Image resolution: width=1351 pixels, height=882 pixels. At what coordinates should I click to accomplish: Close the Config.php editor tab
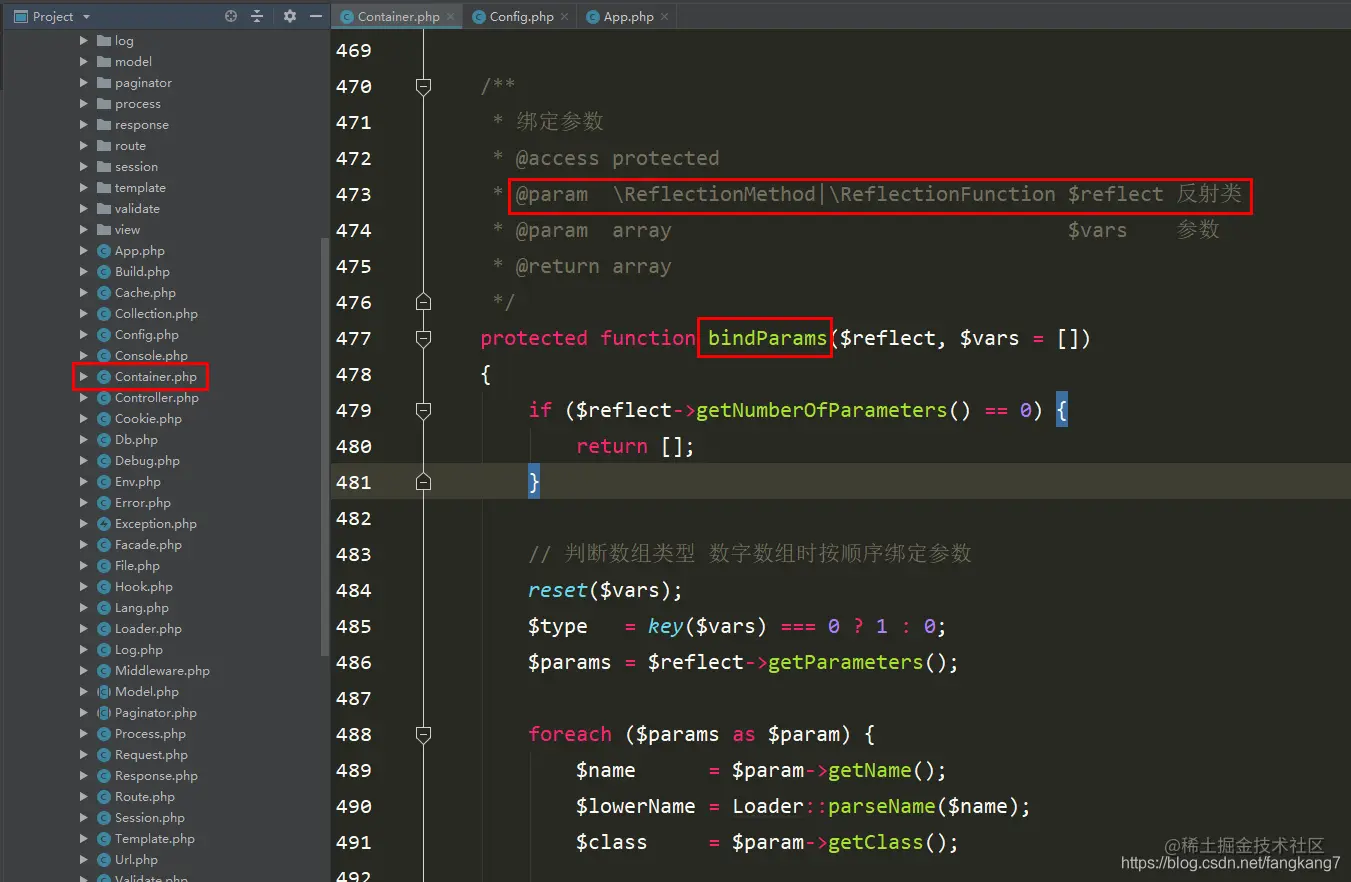pyautogui.click(x=564, y=17)
